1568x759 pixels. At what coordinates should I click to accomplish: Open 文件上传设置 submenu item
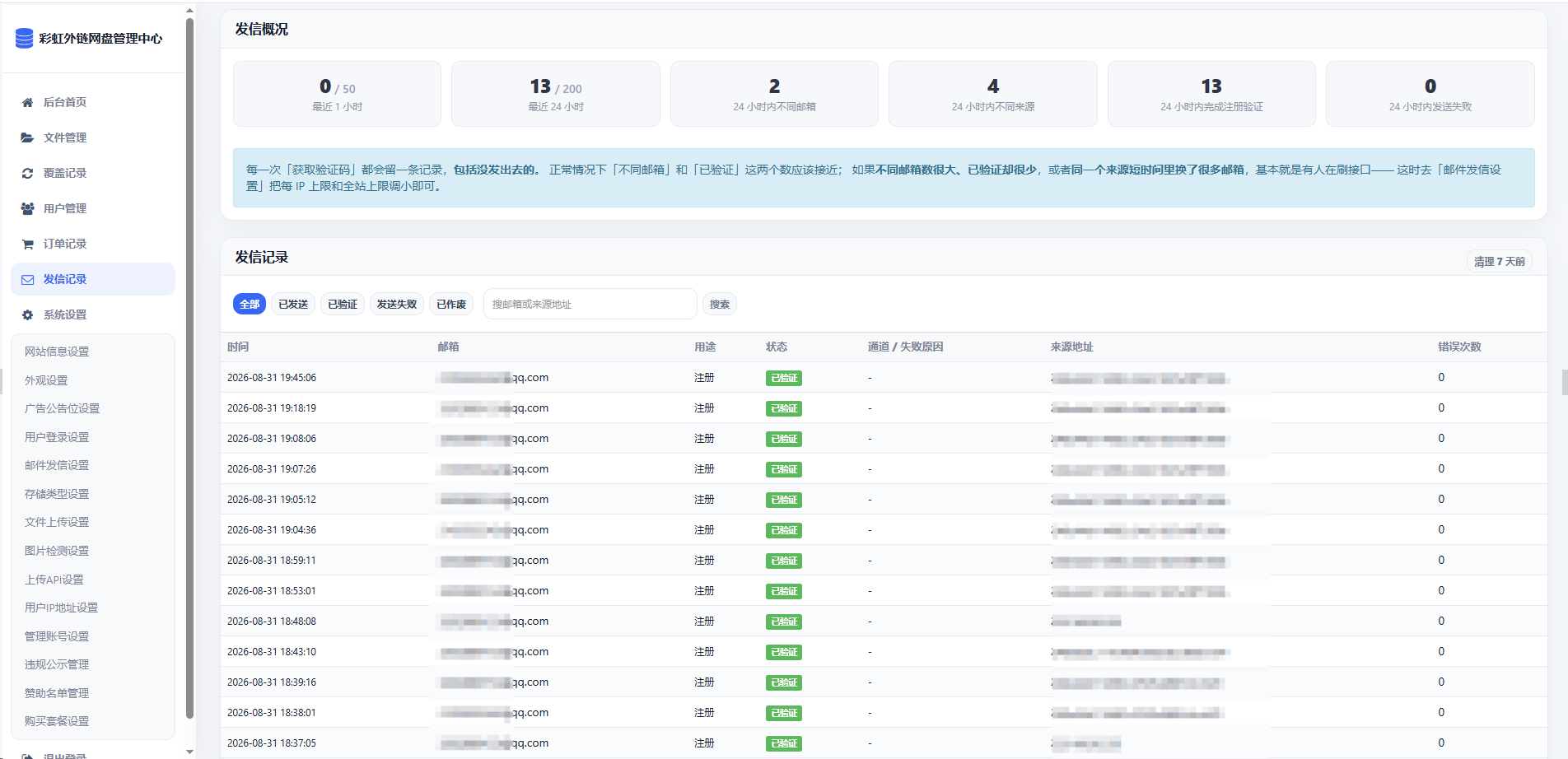pos(57,522)
